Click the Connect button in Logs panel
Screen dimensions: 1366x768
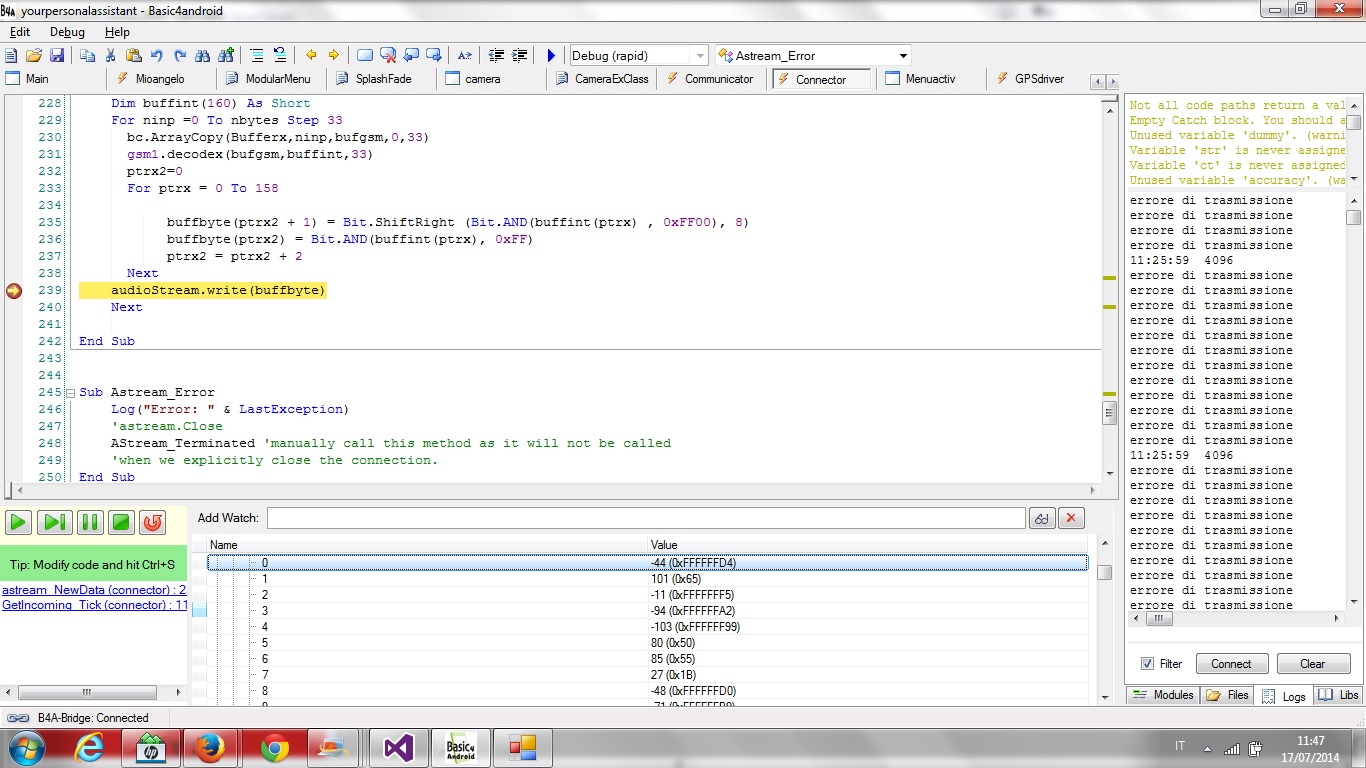pyautogui.click(x=1231, y=664)
